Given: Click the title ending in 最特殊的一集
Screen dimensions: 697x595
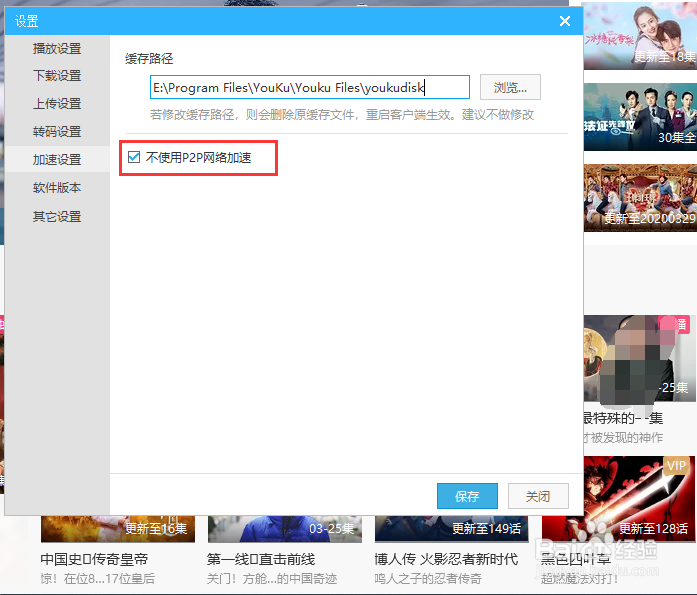Looking at the screenshot, I should [x=623, y=418].
